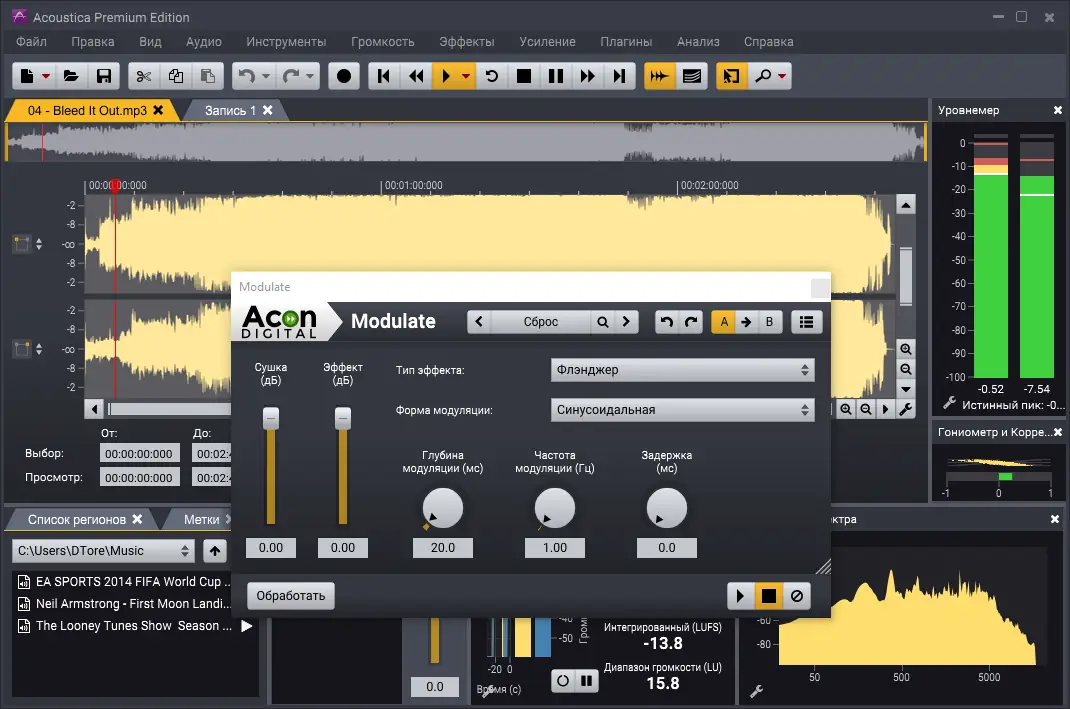
Task: Preview play in Modulate dialog
Action: tap(740, 596)
